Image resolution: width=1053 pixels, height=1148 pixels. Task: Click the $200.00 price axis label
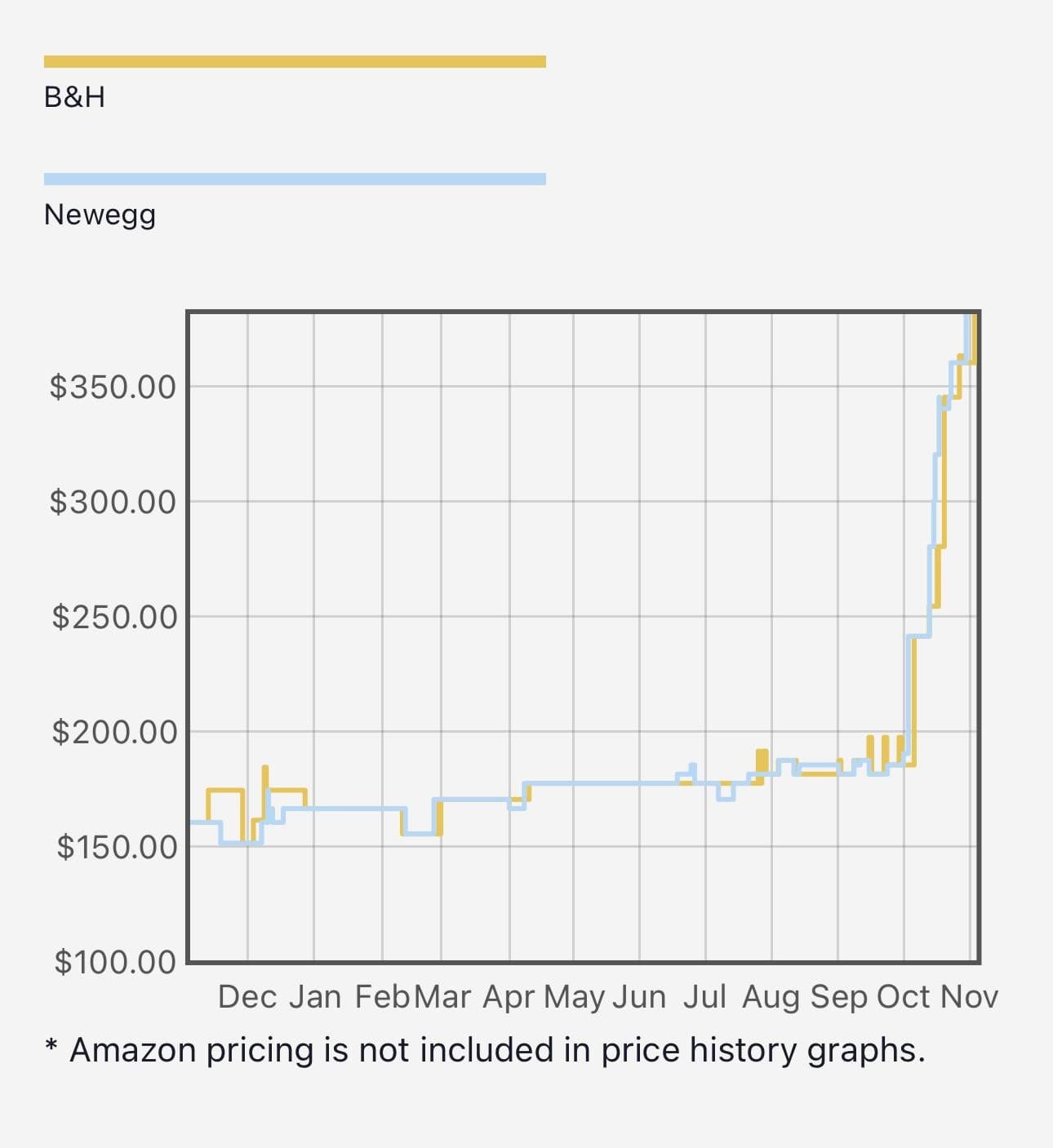[x=114, y=732]
